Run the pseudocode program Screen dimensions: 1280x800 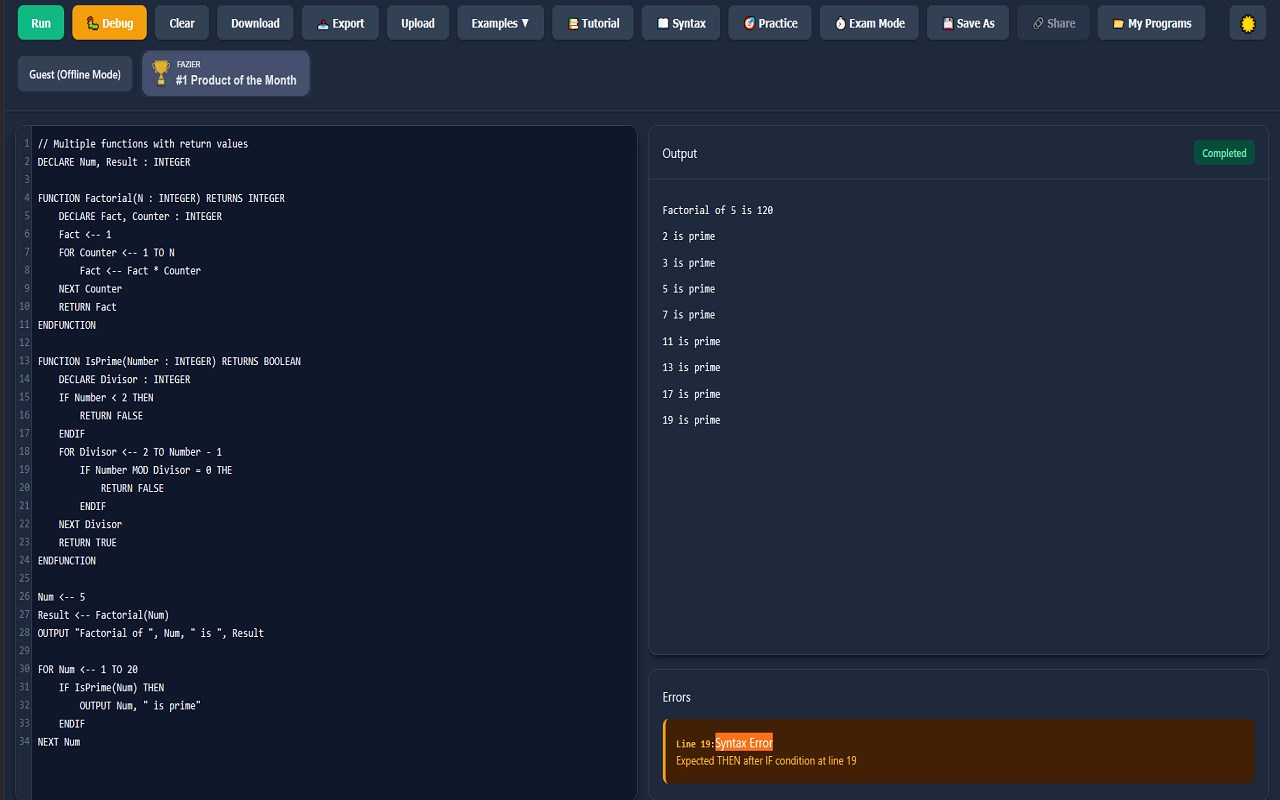41,23
